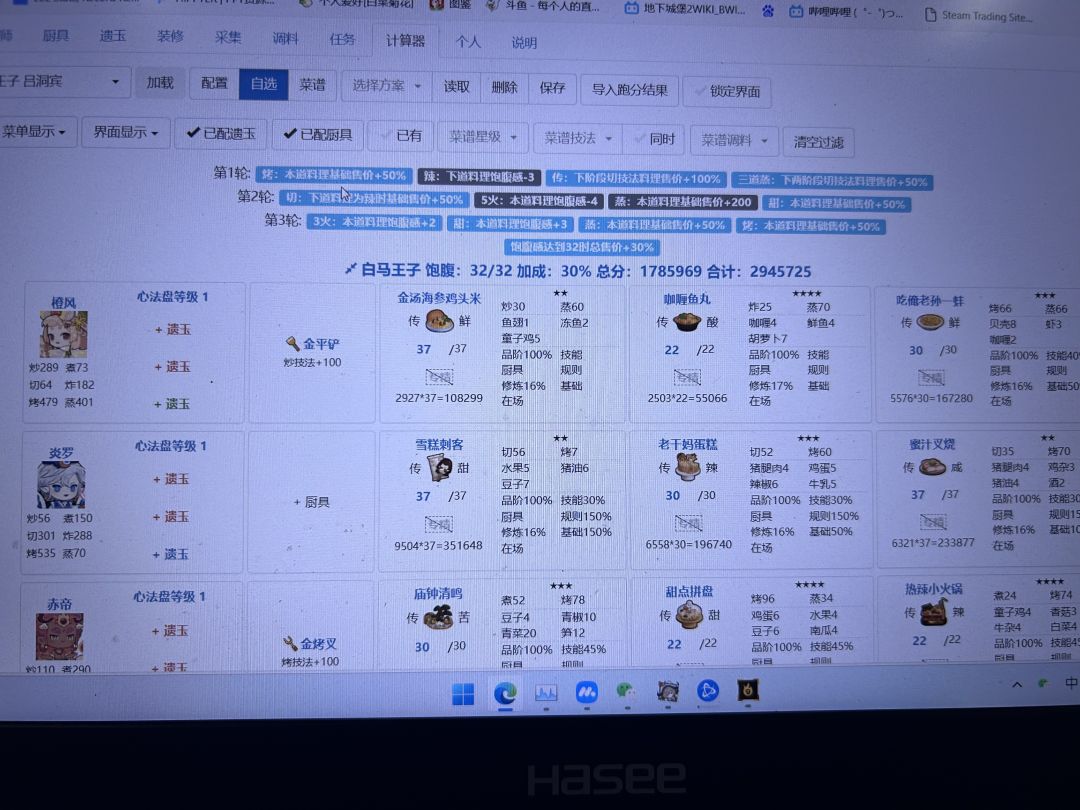Show hidden system tray icons
The image size is (1080, 810).
[1017, 685]
